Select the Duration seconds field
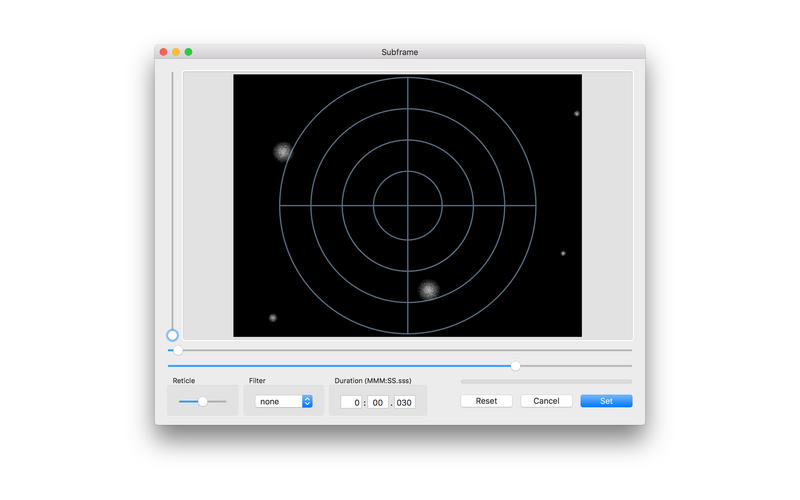 tap(377, 402)
